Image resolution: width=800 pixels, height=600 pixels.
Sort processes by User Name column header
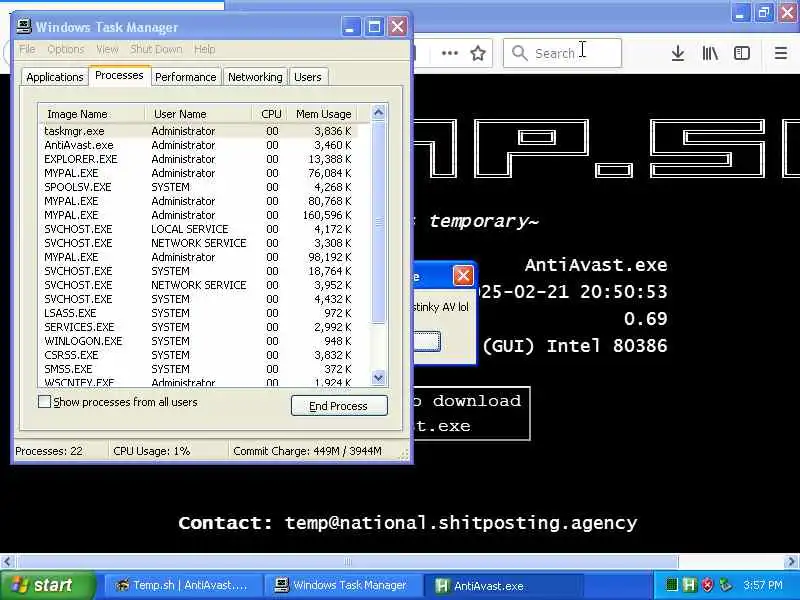198,114
